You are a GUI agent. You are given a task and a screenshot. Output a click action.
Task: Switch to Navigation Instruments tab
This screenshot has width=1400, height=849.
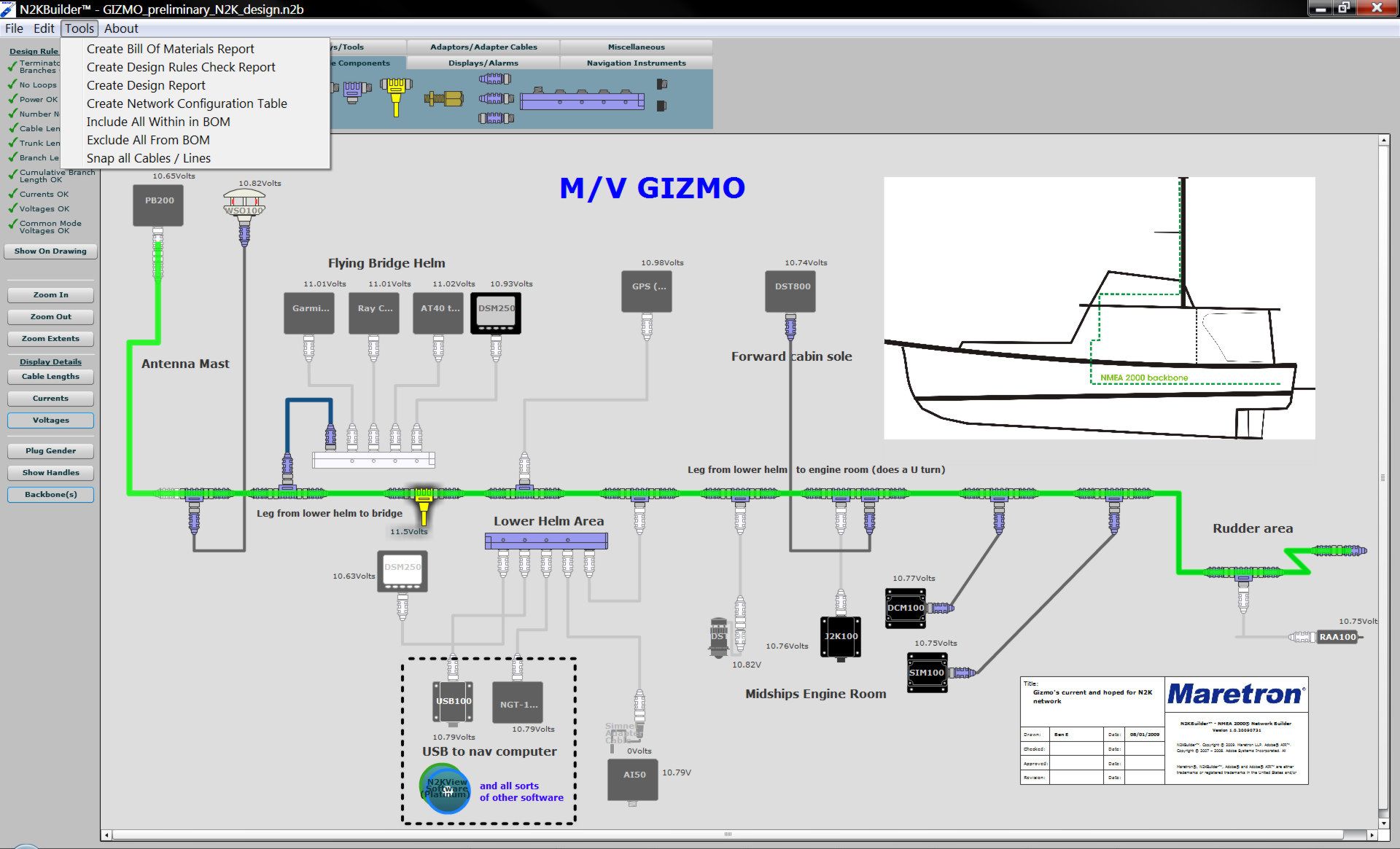[x=637, y=63]
